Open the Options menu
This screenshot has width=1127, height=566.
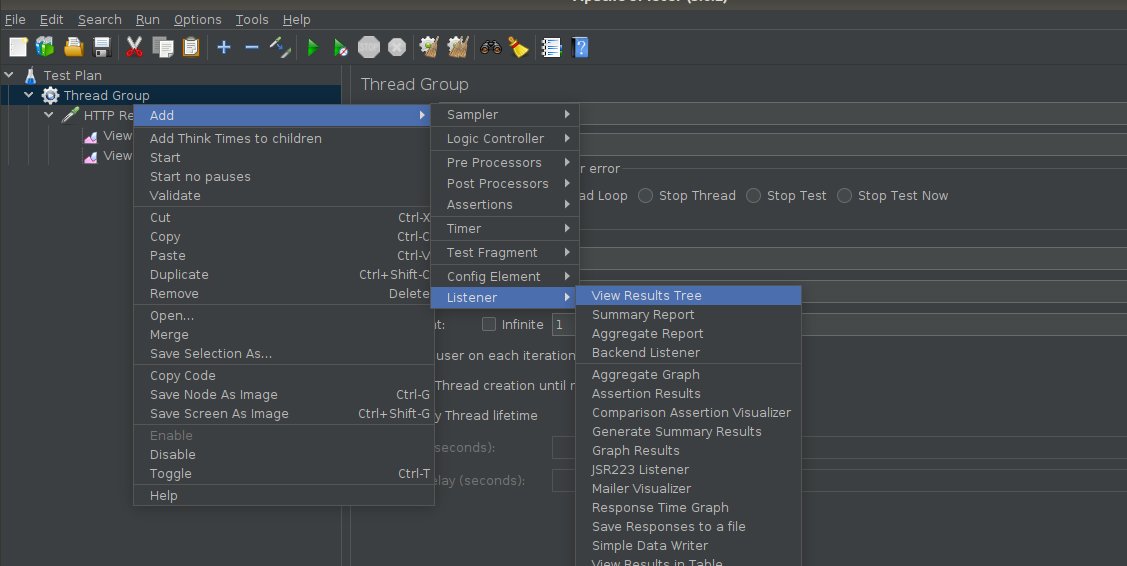coord(197,19)
